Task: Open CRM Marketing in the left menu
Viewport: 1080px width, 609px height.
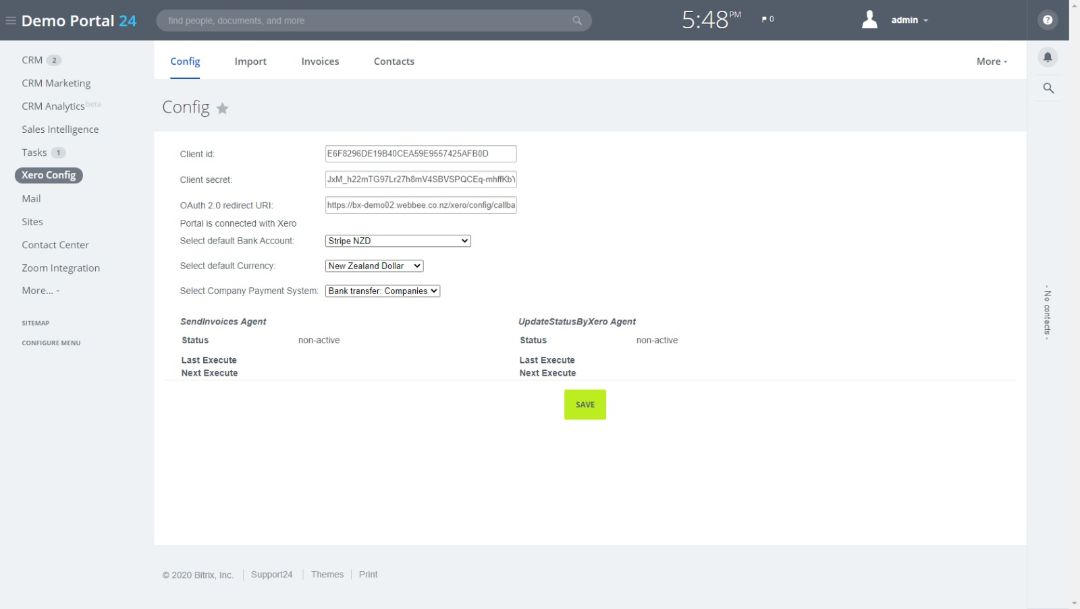Action: 56,83
